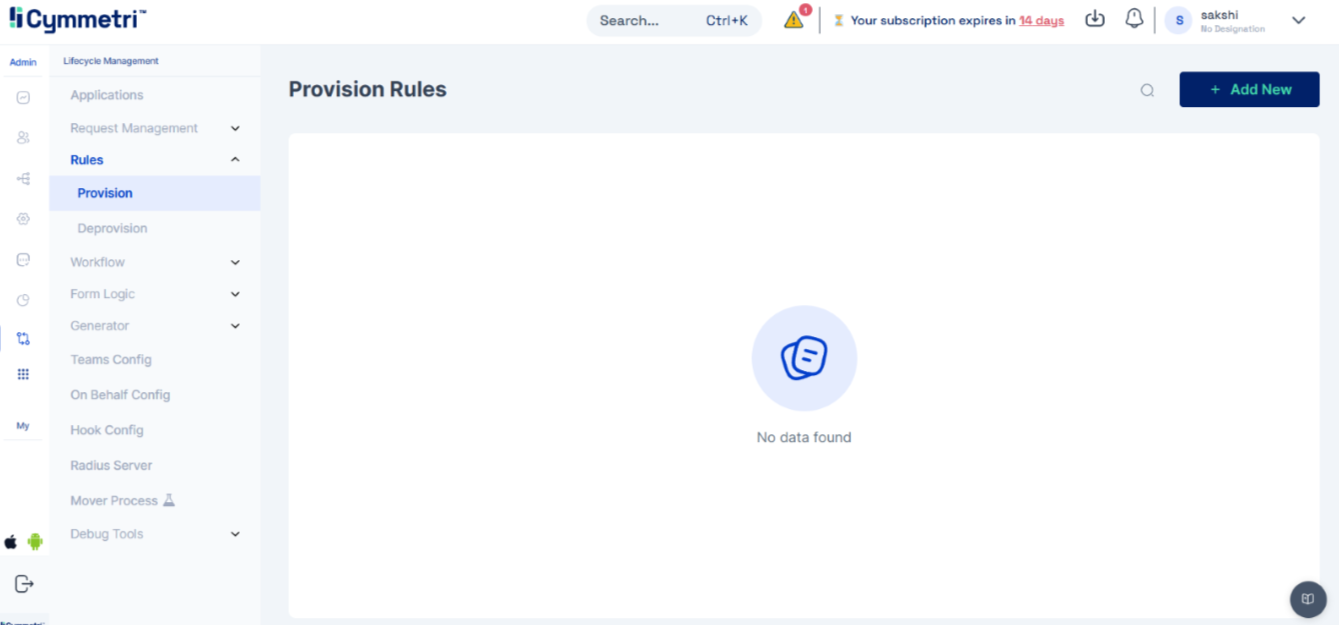Click the Search Ctrl+K field

click(x=673, y=20)
